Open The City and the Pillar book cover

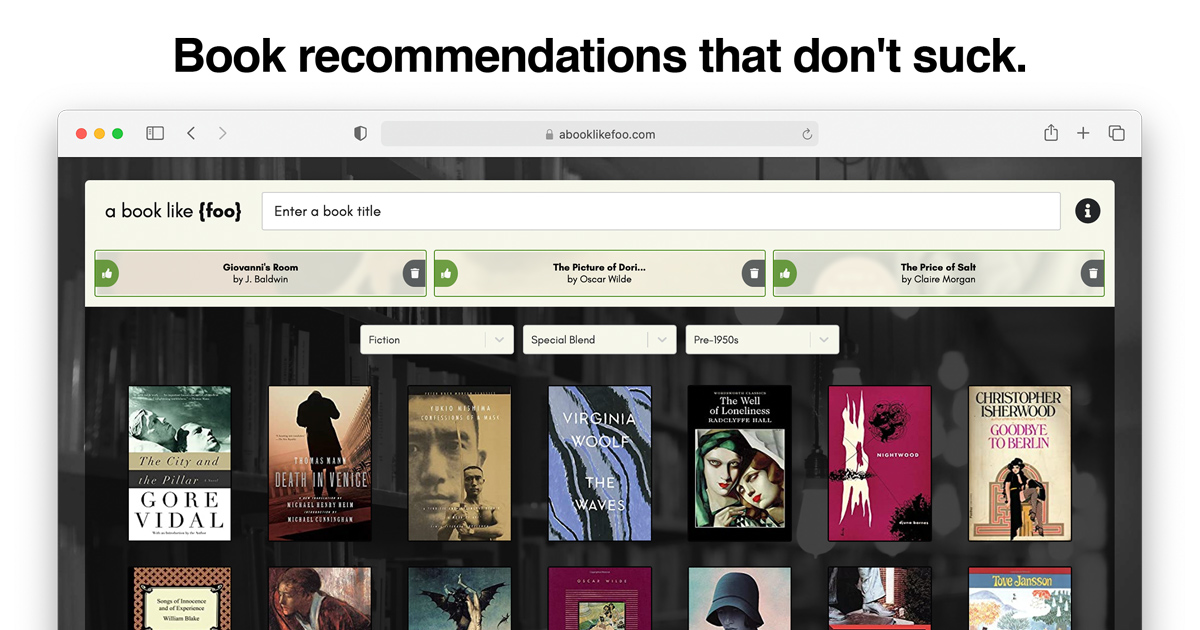pyautogui.click(x=180, y=463)
